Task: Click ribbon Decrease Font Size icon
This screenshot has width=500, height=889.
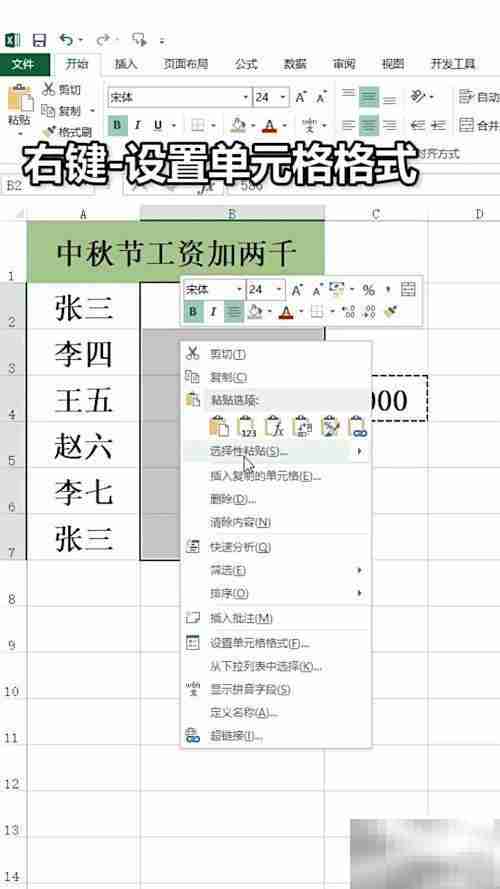Action: point(321,97)
